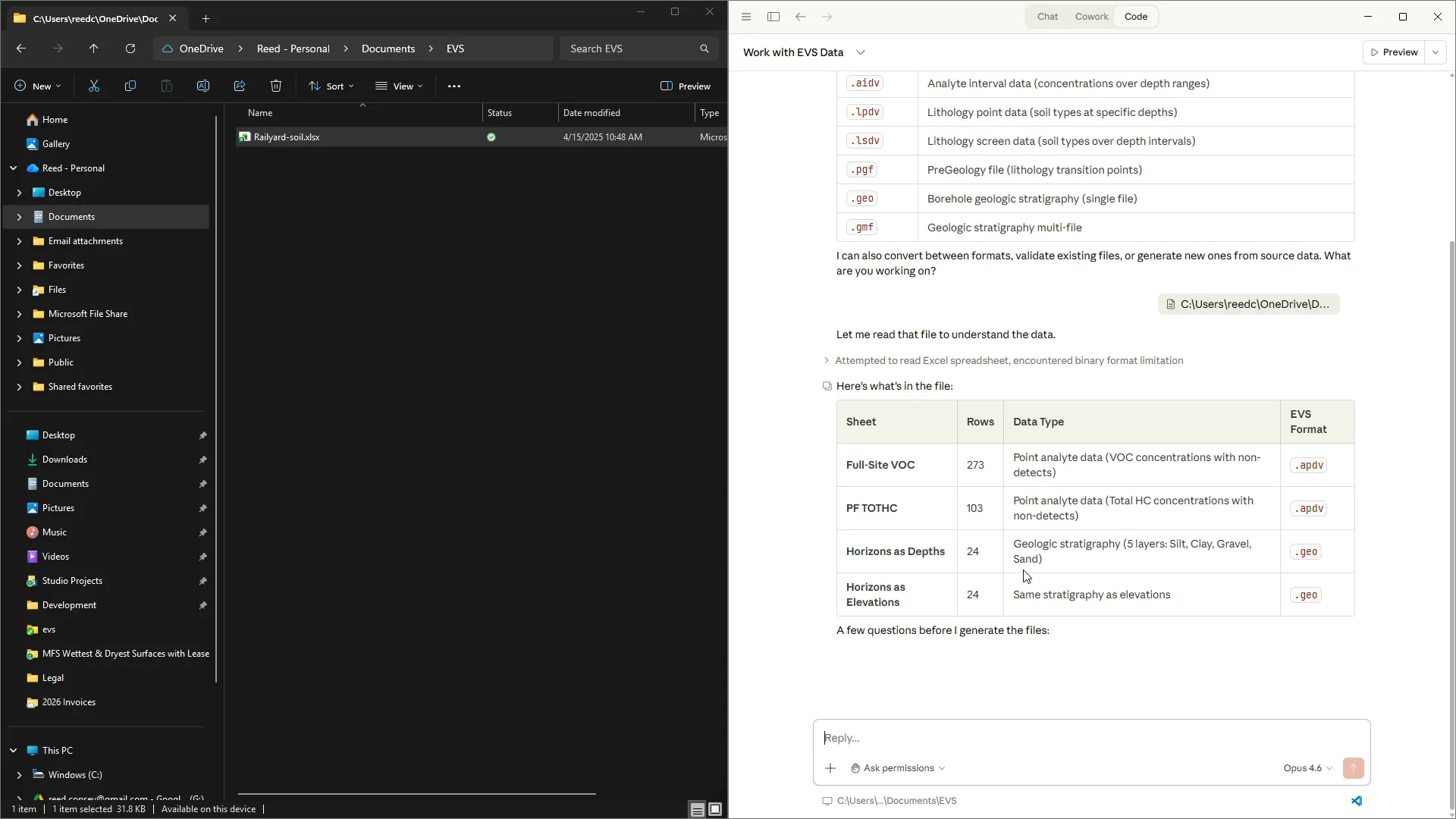Screen dimensions: 1456x819
Task: Open Work with EVS Data title dropdown
Action: point(861,52)
